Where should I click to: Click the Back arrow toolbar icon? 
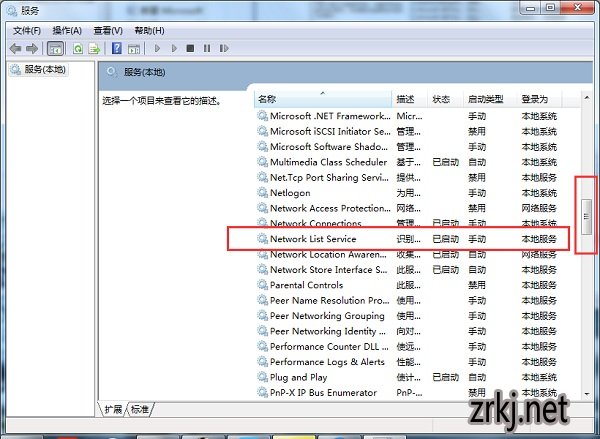click(15, 49)
